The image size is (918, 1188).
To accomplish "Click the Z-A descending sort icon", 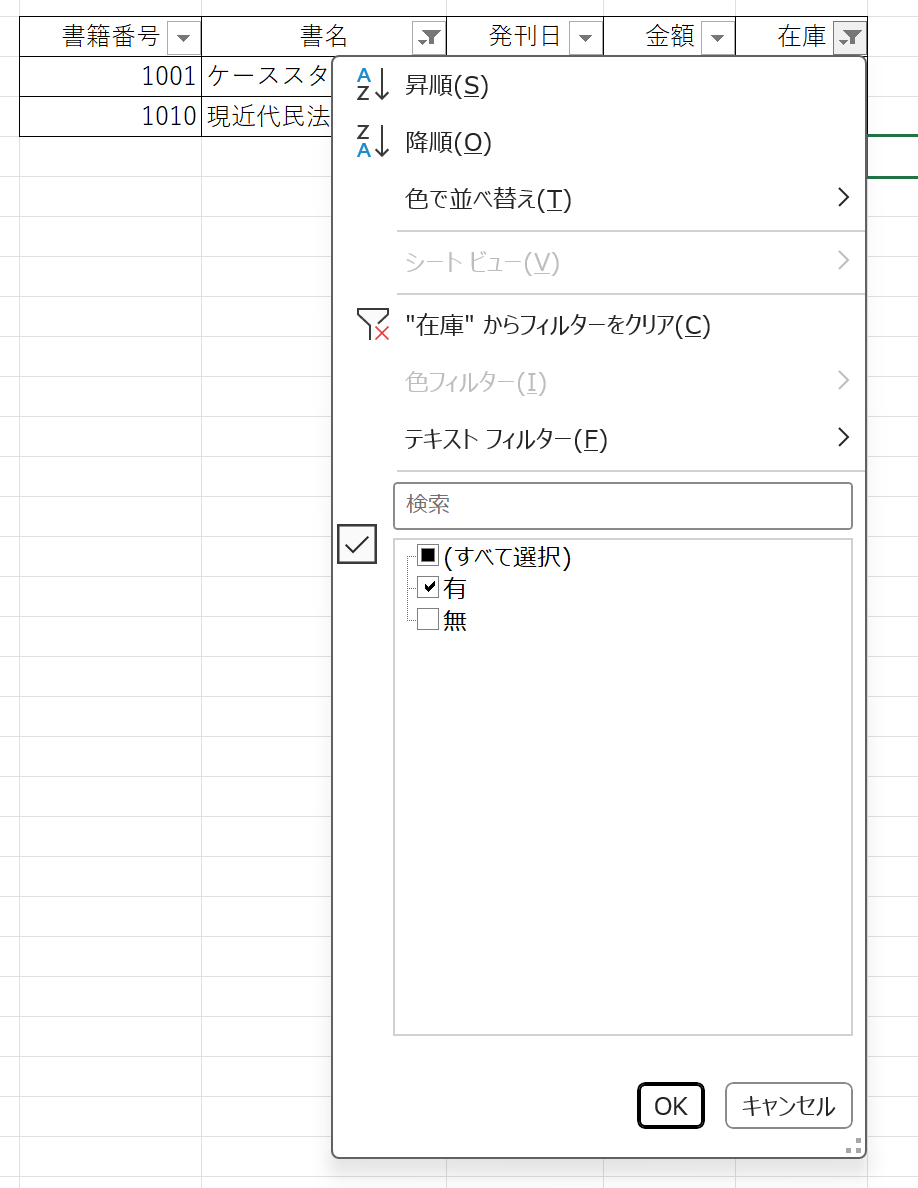I will coord(373,141).
